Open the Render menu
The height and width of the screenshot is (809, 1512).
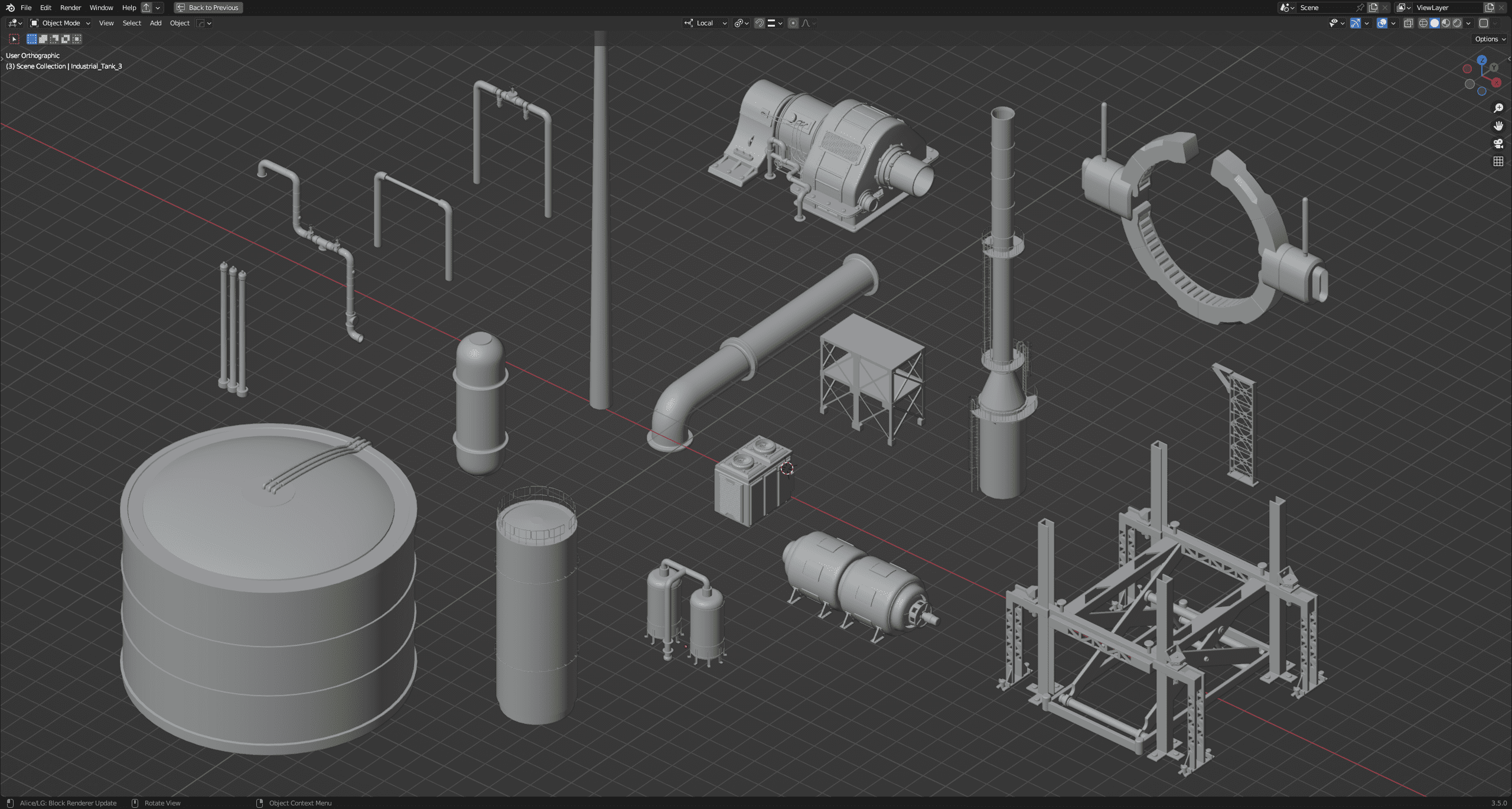pos(70,8)
